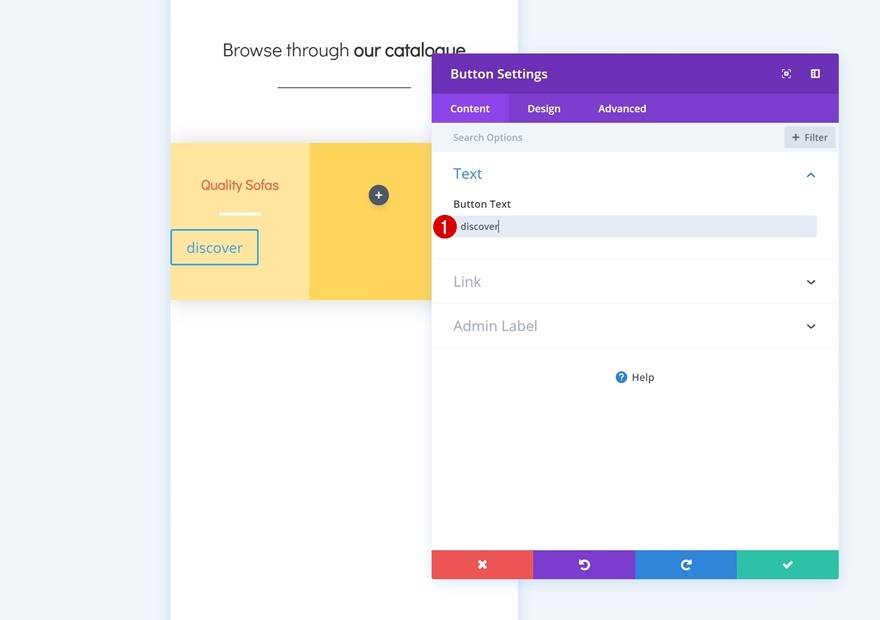Screen dimensions: 880x620
Task: Click inside the Button Text input field
Action: coord(635,226)
